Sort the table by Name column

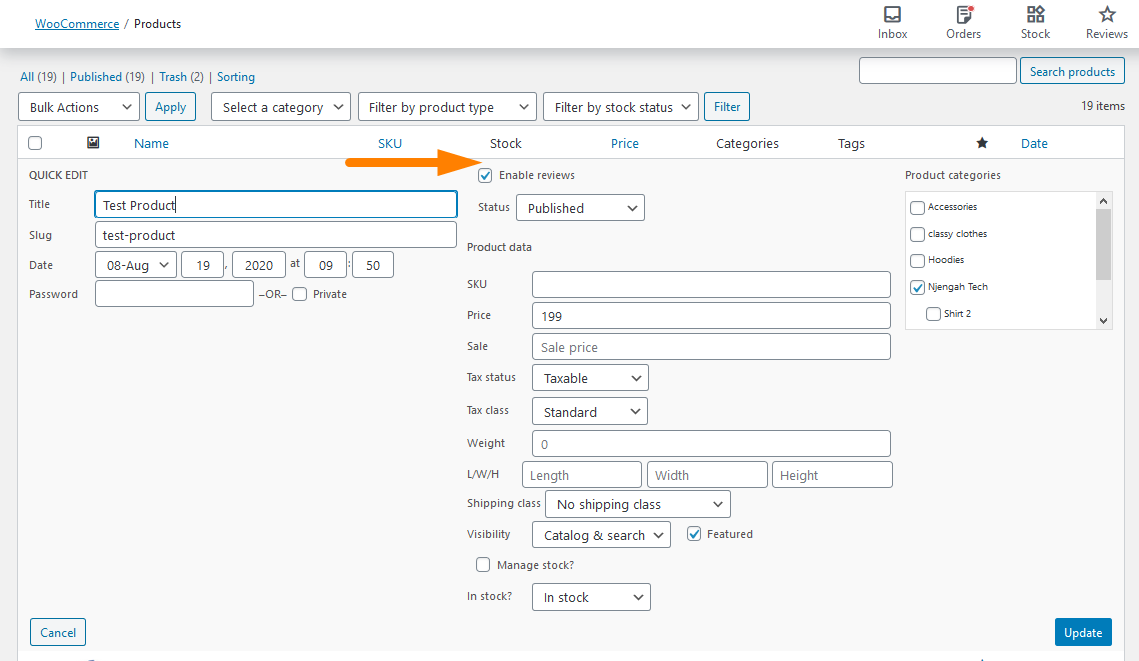coord(151,143)
